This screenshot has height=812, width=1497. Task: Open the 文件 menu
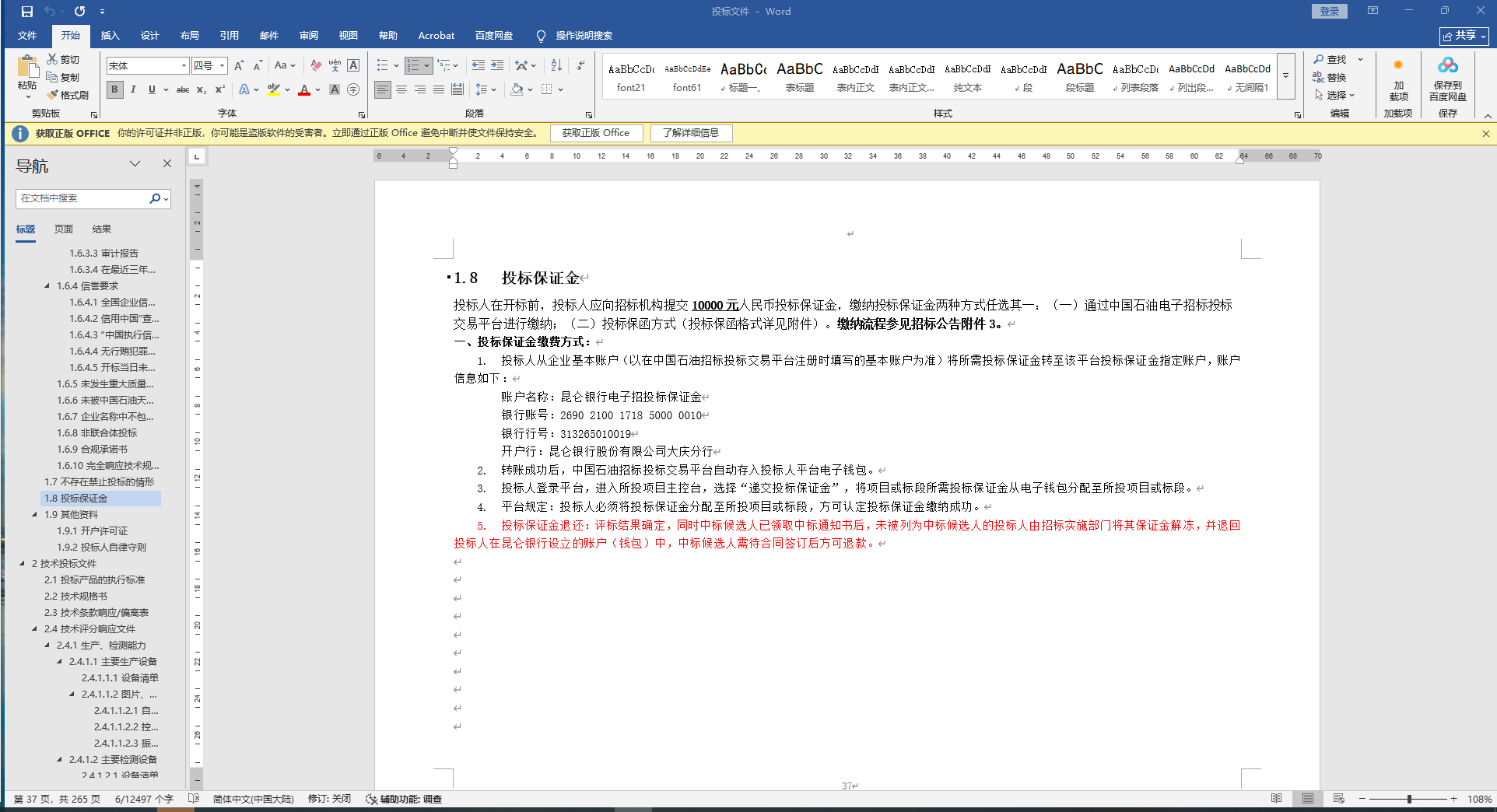[27, 36]
